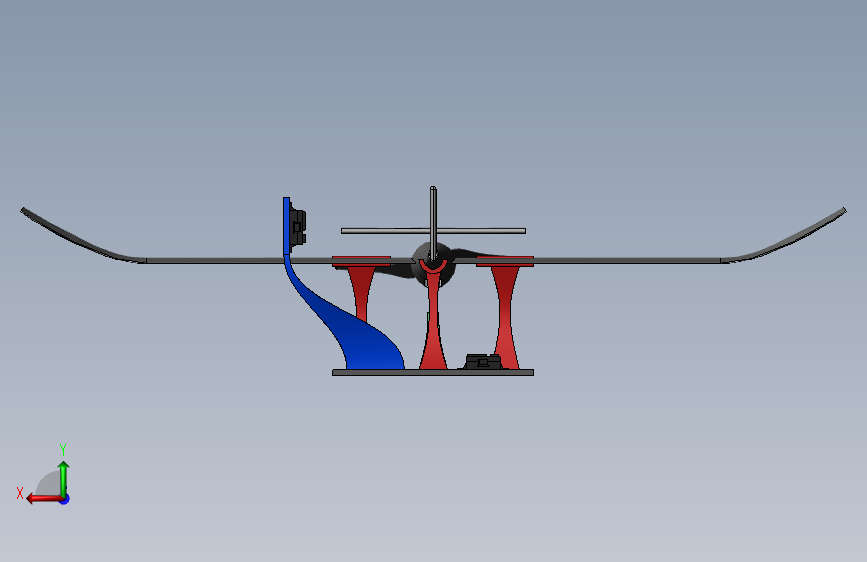Select the flat right wing section
Image resolution: width=867 pixels, height=562 pixels.
(628, 261)
